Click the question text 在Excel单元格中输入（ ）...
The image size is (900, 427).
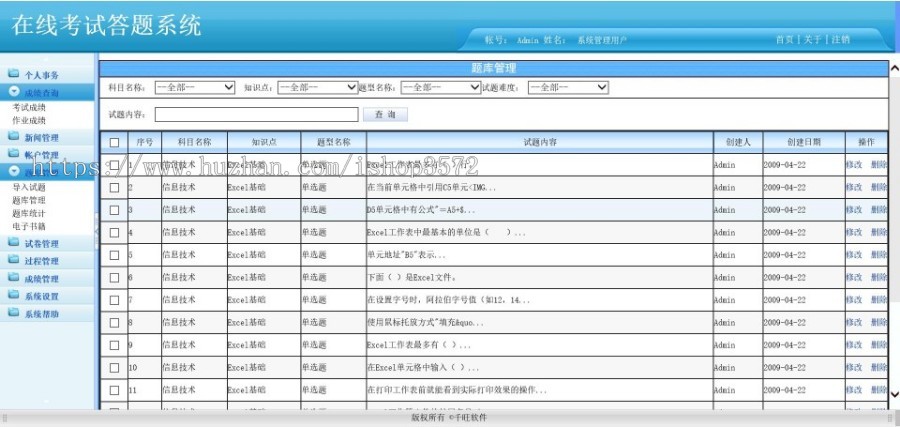pyautogui.click(x=422, y=367)
